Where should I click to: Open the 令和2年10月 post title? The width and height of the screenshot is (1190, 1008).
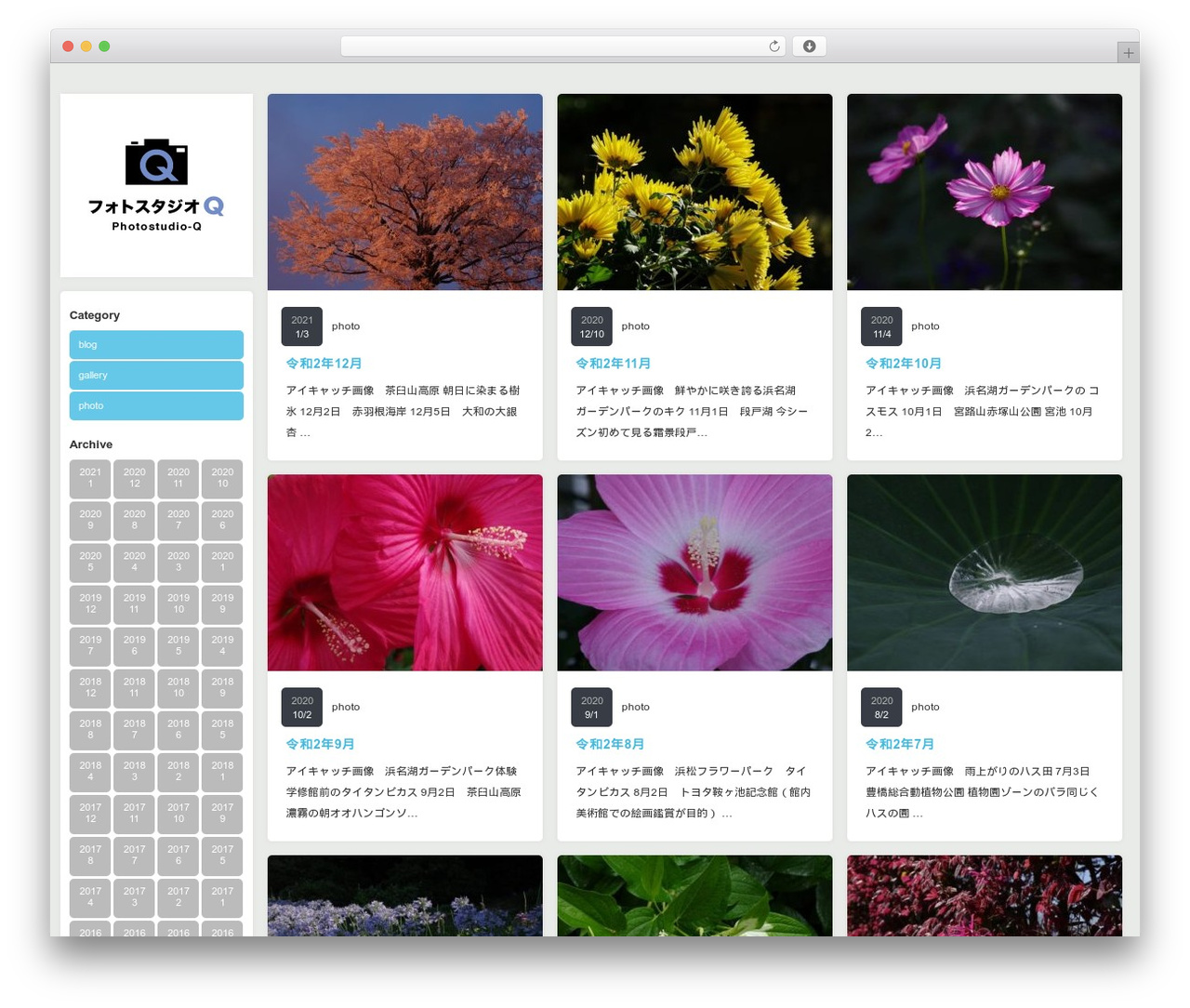[904, 364]
